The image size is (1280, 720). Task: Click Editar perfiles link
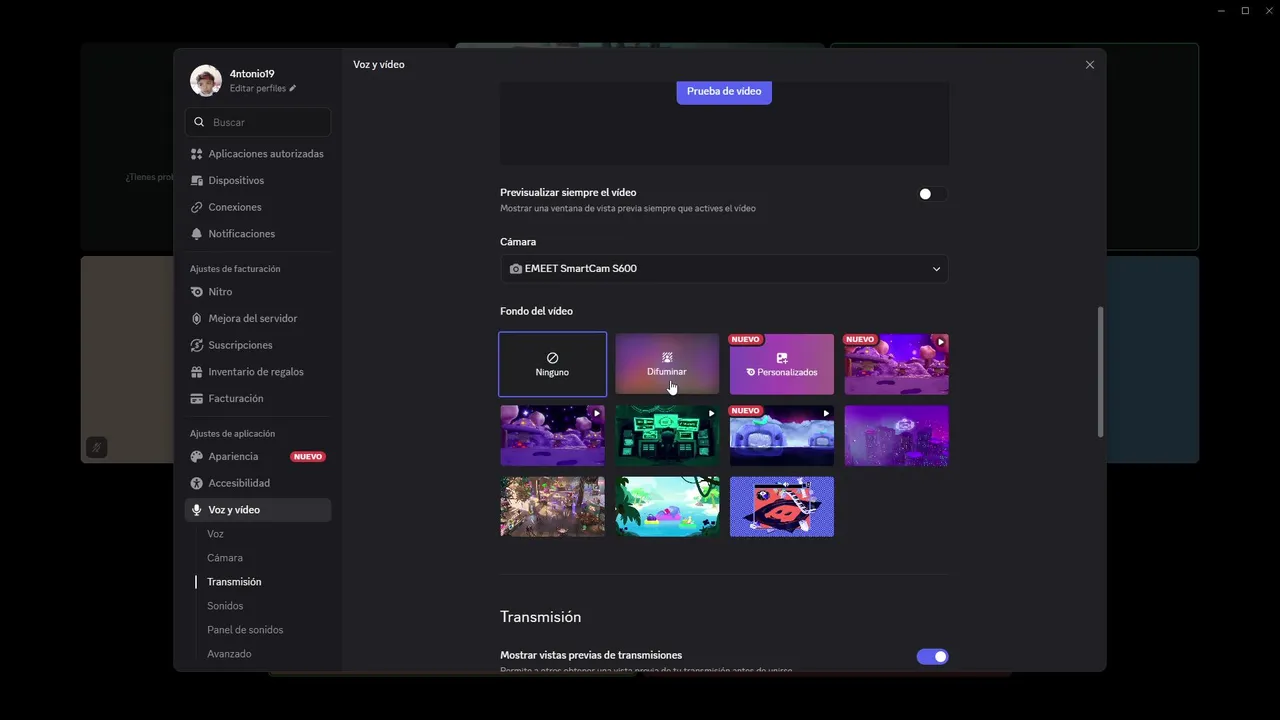point(258,88)
